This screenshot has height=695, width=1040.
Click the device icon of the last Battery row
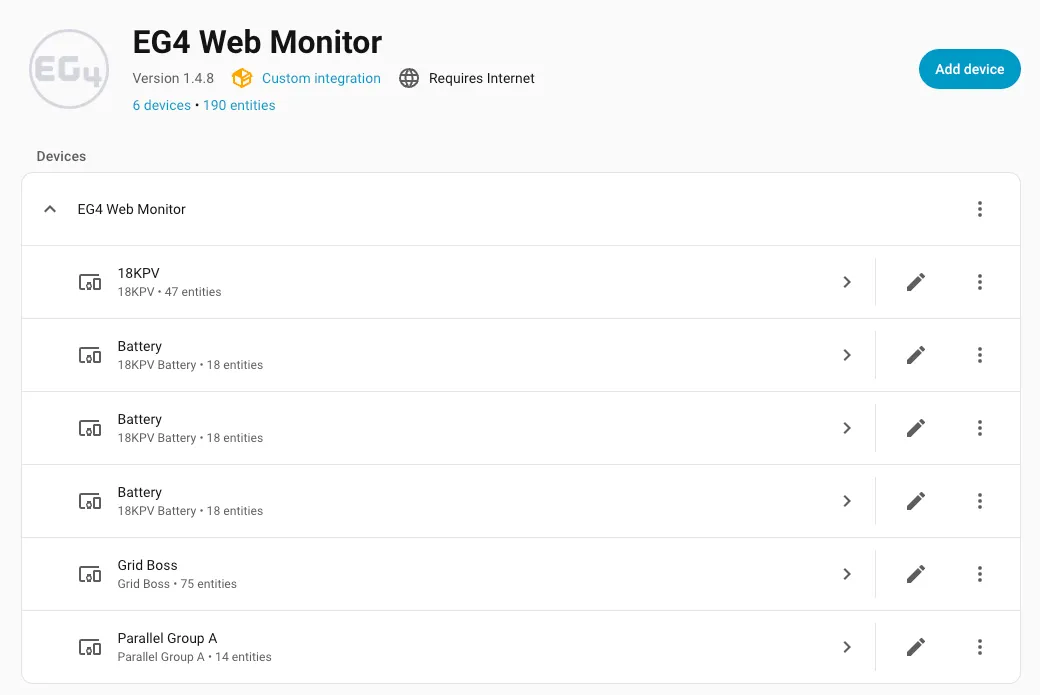point(90,501)
